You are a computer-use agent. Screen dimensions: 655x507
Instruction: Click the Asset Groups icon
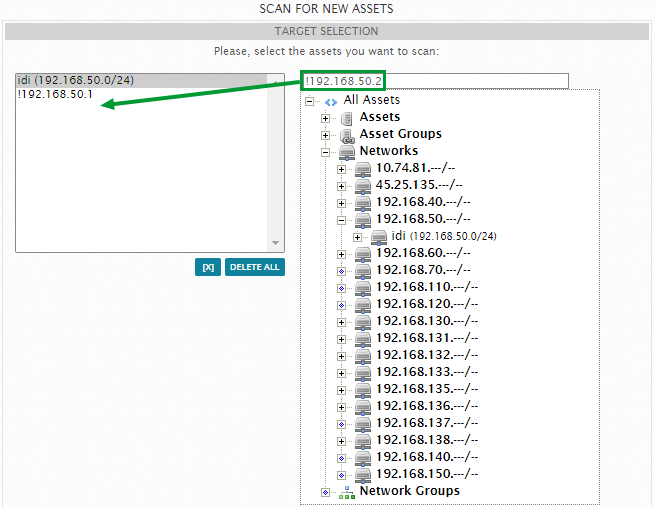tap(346, 135)
